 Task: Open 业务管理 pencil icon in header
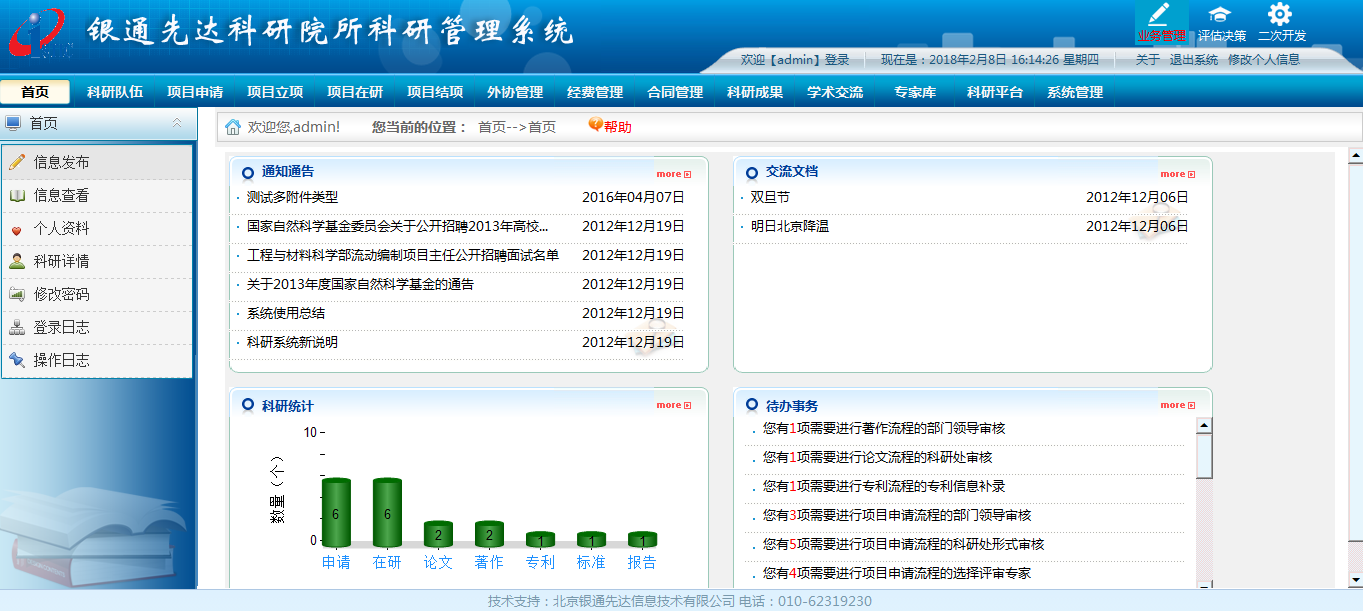[1160, 14]
